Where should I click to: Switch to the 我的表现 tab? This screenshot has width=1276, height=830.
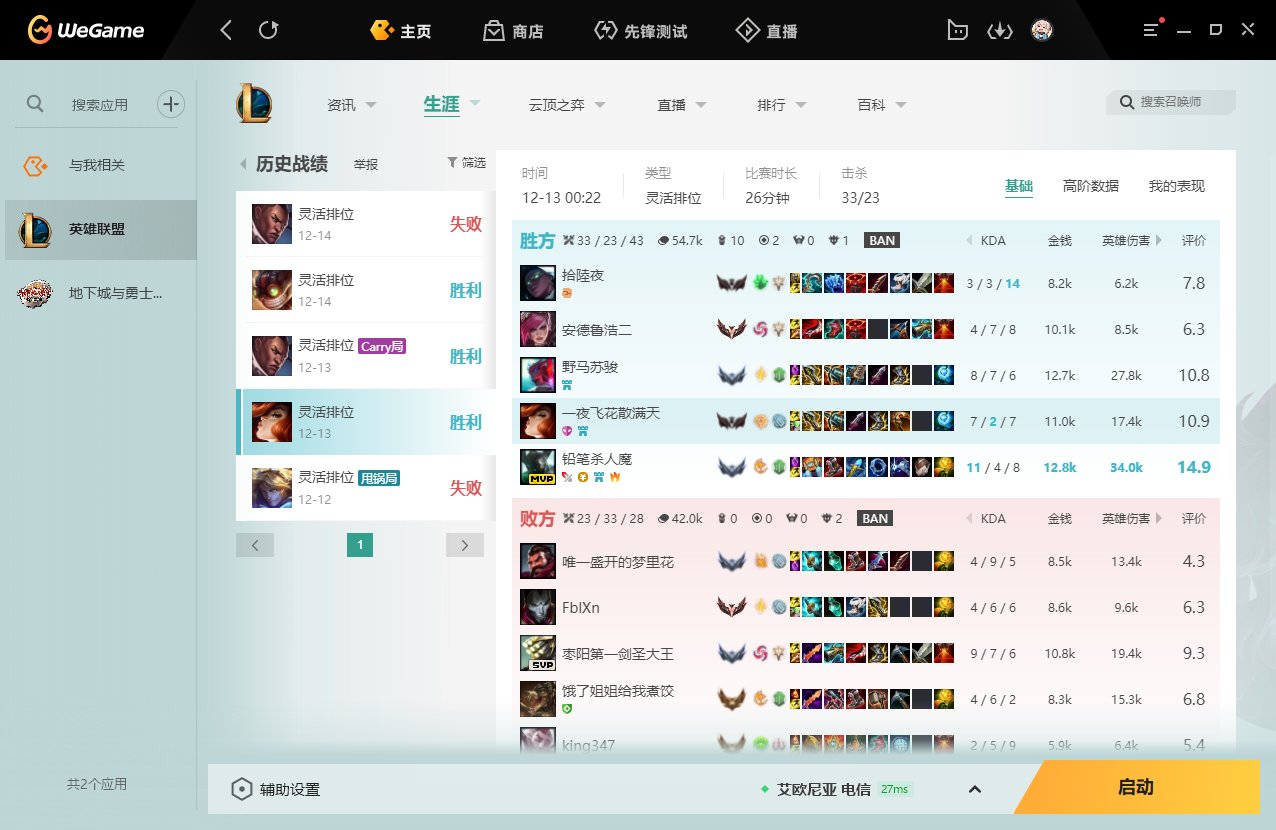pyautogui.click(x=1177, y=186)
